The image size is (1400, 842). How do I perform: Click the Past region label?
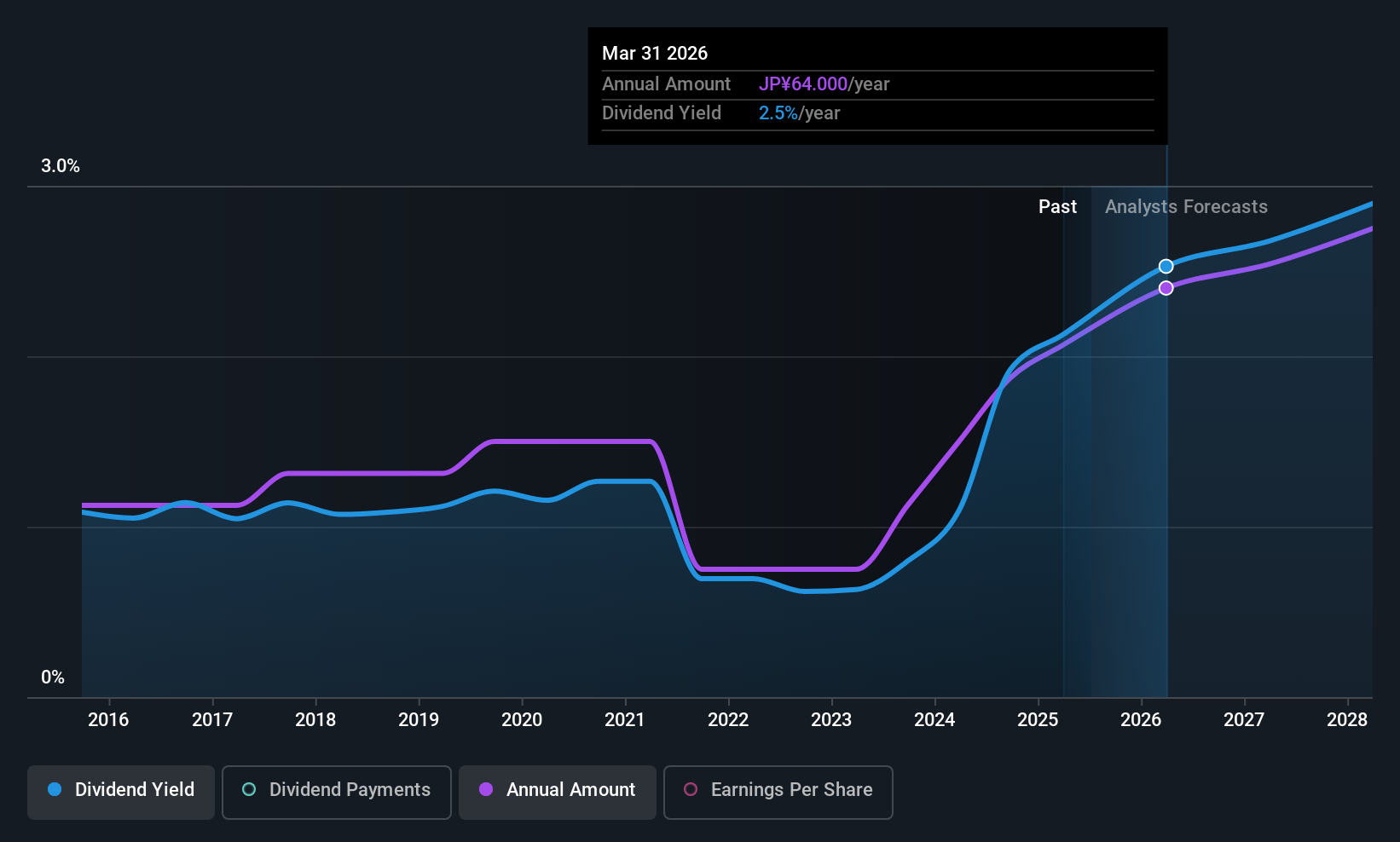[1057, 207]
